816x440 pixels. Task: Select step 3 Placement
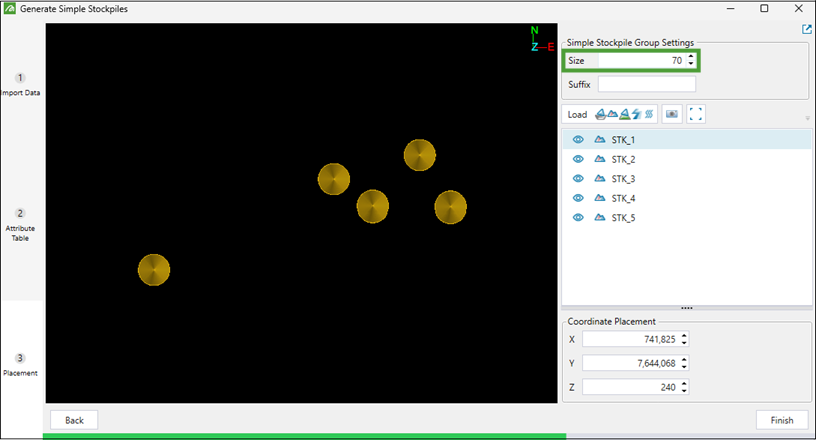coord(20,365)
